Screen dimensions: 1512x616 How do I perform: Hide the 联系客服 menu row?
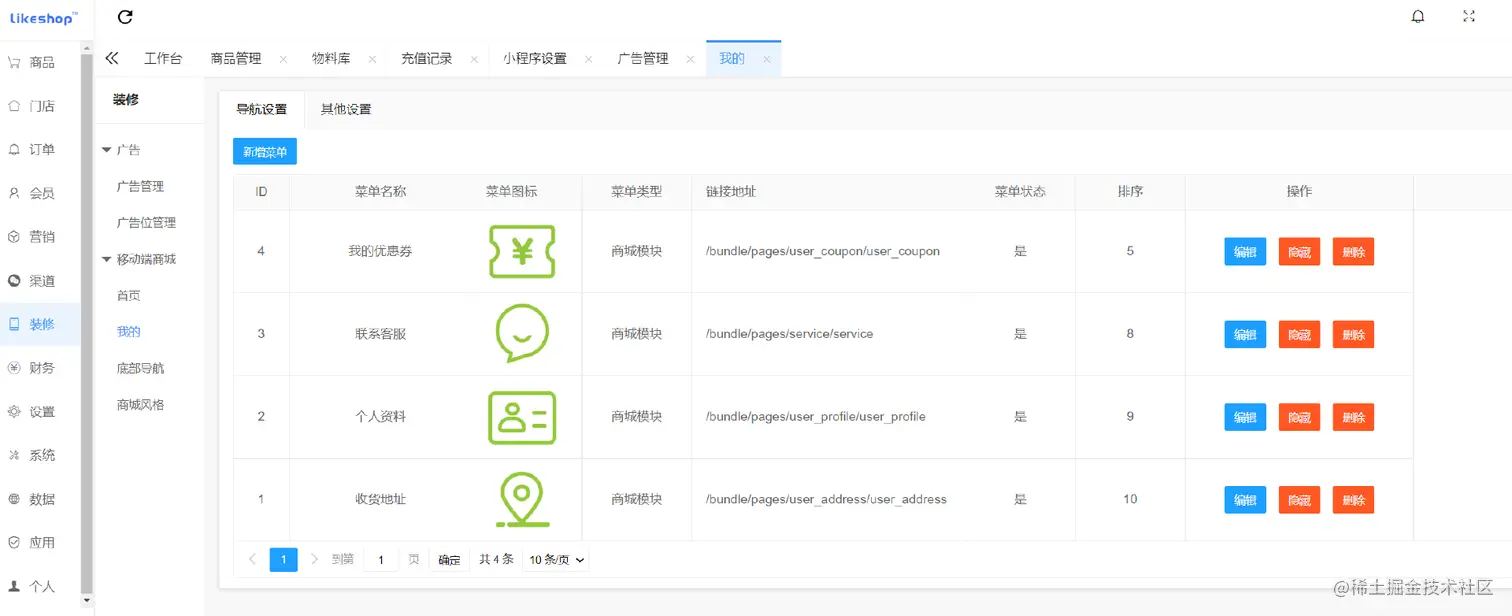coord(1299,334)
